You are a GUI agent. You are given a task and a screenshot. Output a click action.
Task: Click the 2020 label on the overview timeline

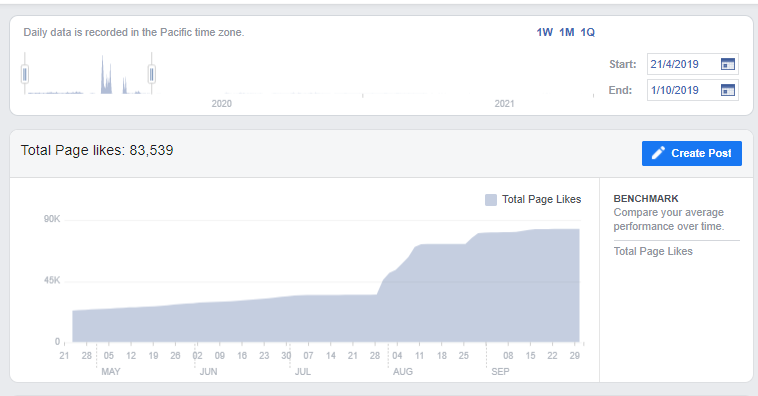[x=221, y=103]
